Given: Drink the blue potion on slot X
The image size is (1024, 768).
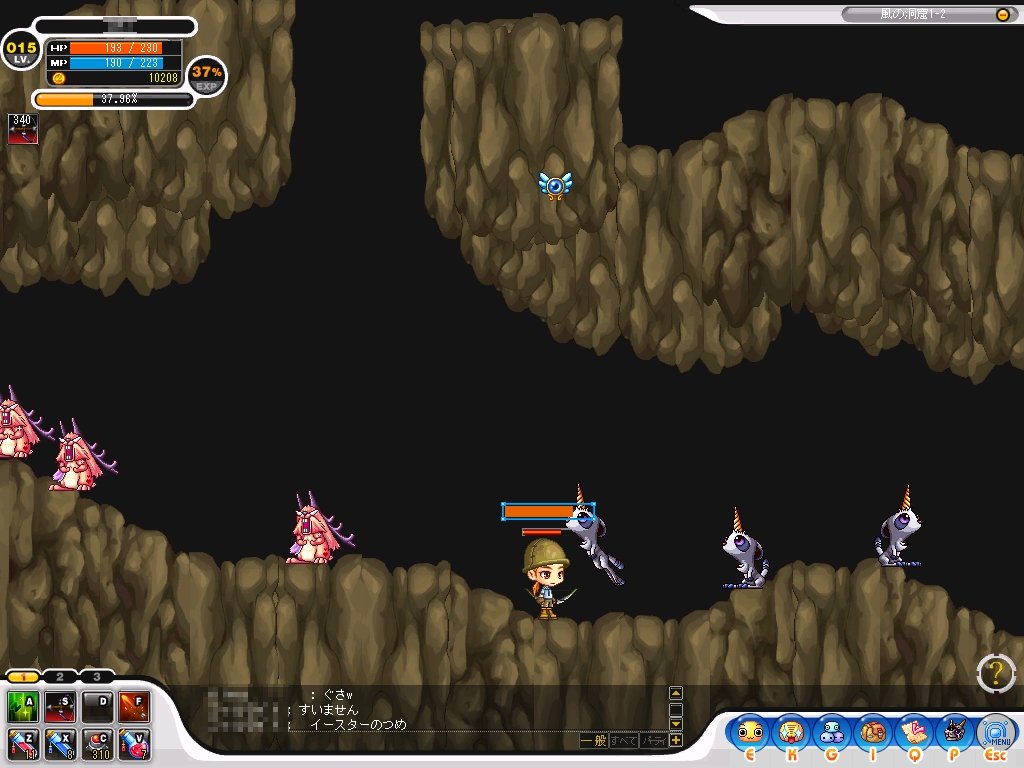Looking at the screenshot, I should click(60, 744).
